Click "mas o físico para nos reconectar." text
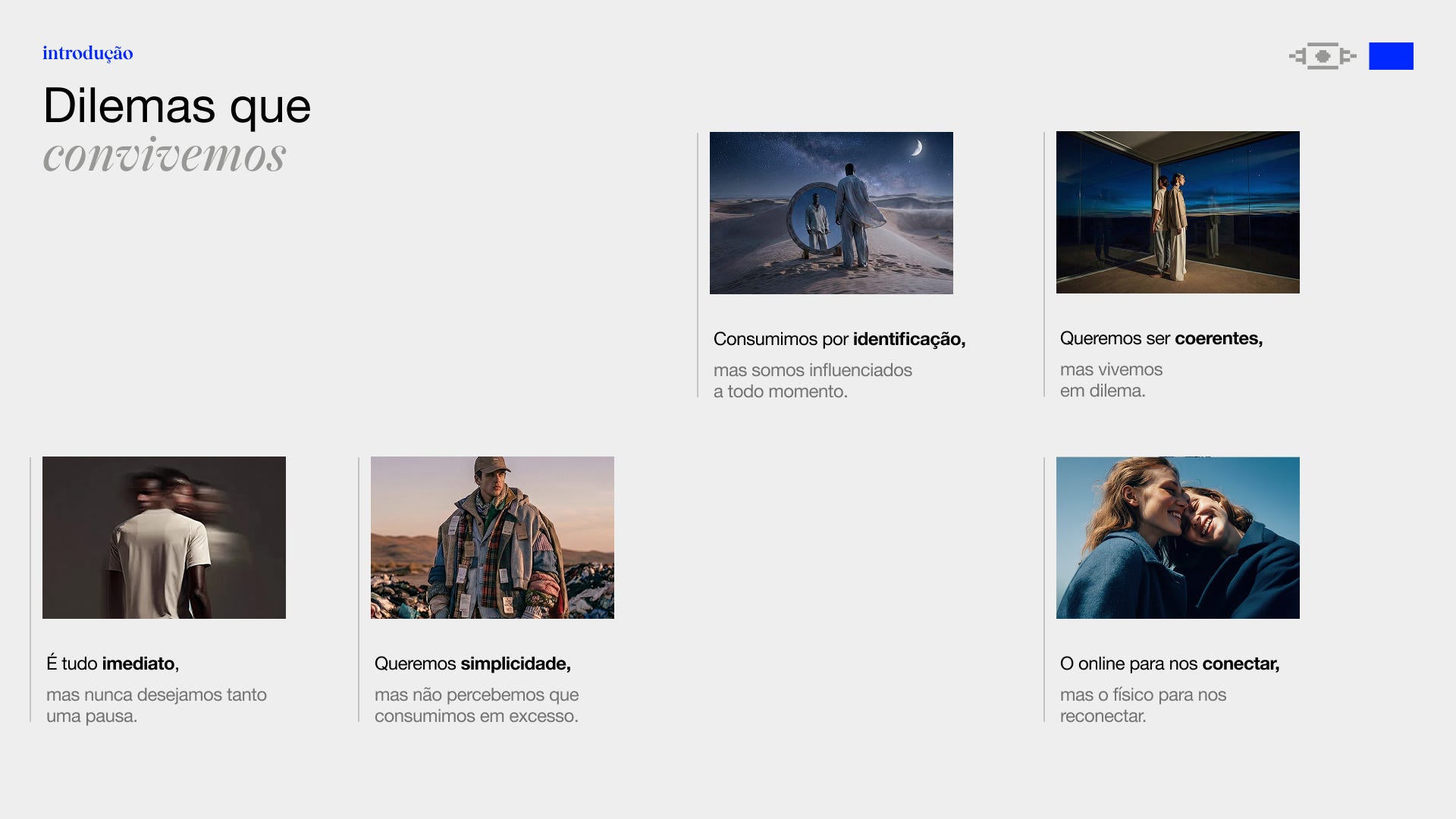Screen dimensions: 1456x819 [x=1142, y=705]
